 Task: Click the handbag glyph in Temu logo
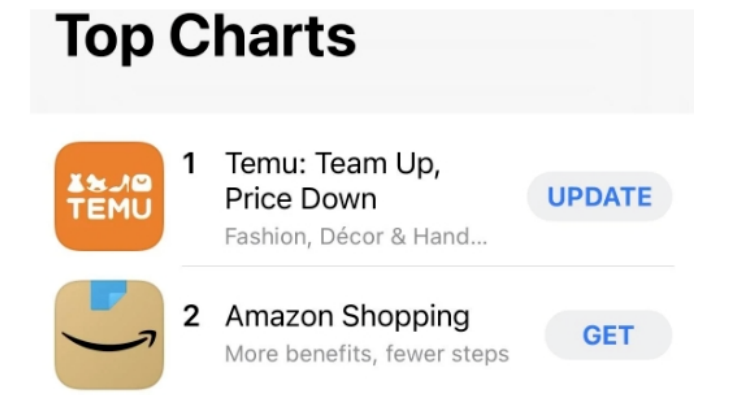click(x=142, y=183)
